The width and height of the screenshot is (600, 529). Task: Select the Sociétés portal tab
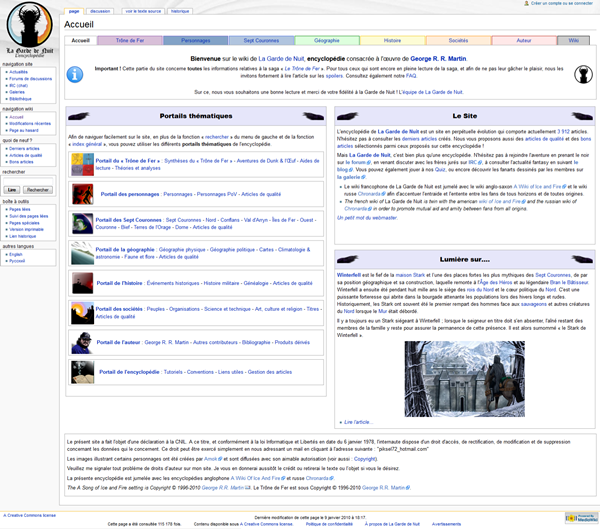[458, 40]
